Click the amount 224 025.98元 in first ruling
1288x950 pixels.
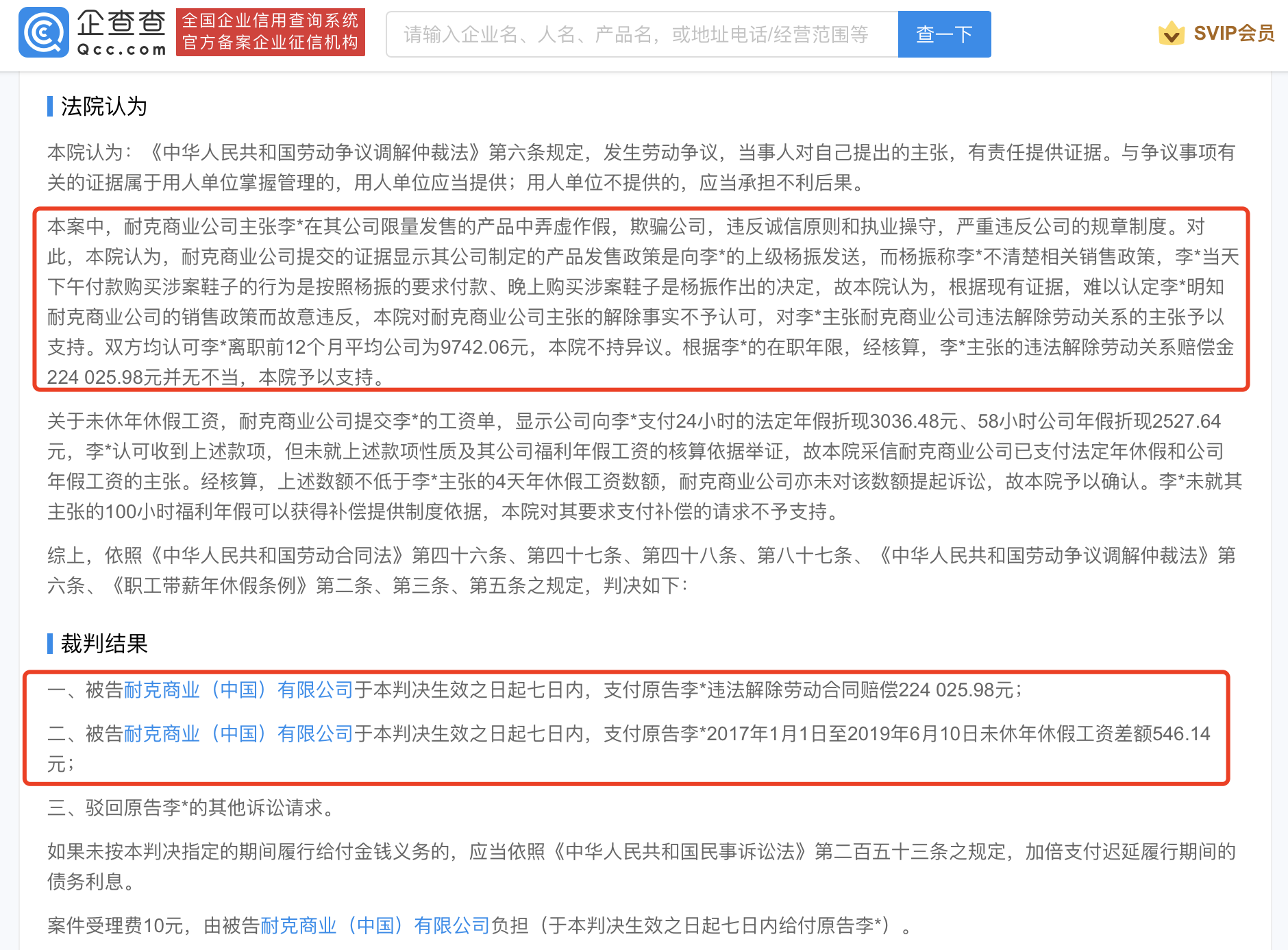[x=956, y=690]
